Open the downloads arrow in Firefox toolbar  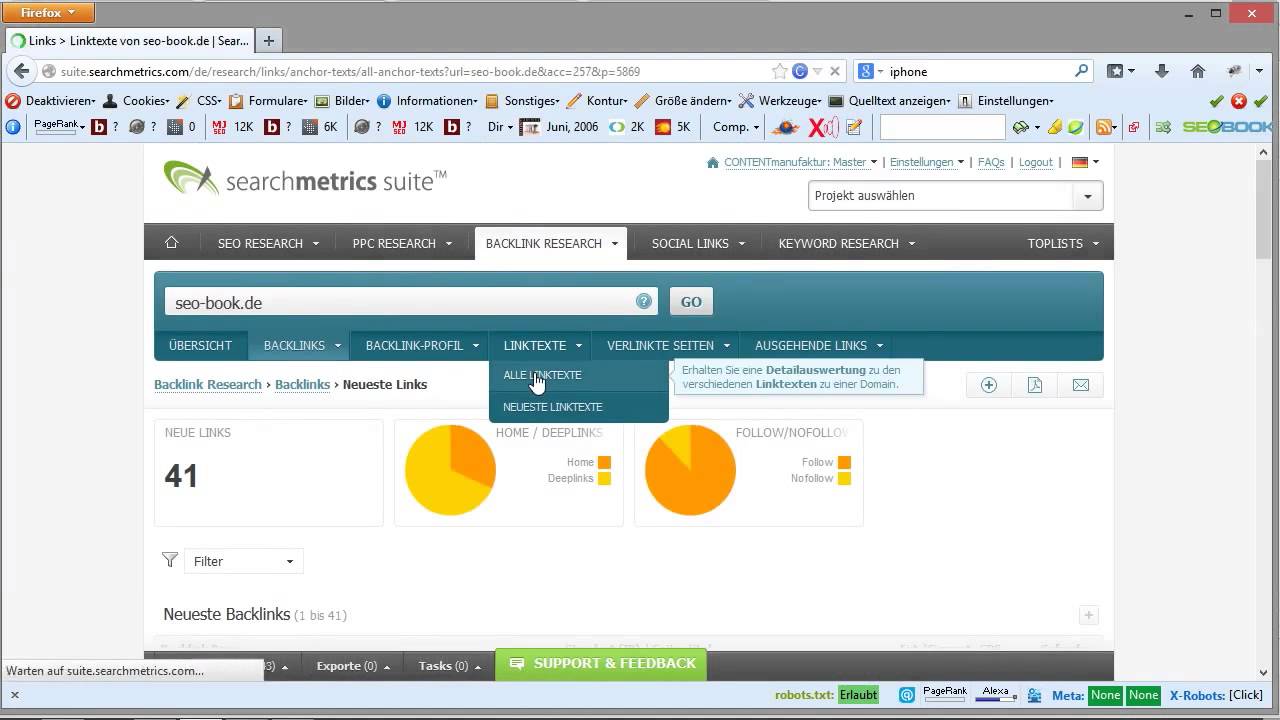coord(1161,71)
